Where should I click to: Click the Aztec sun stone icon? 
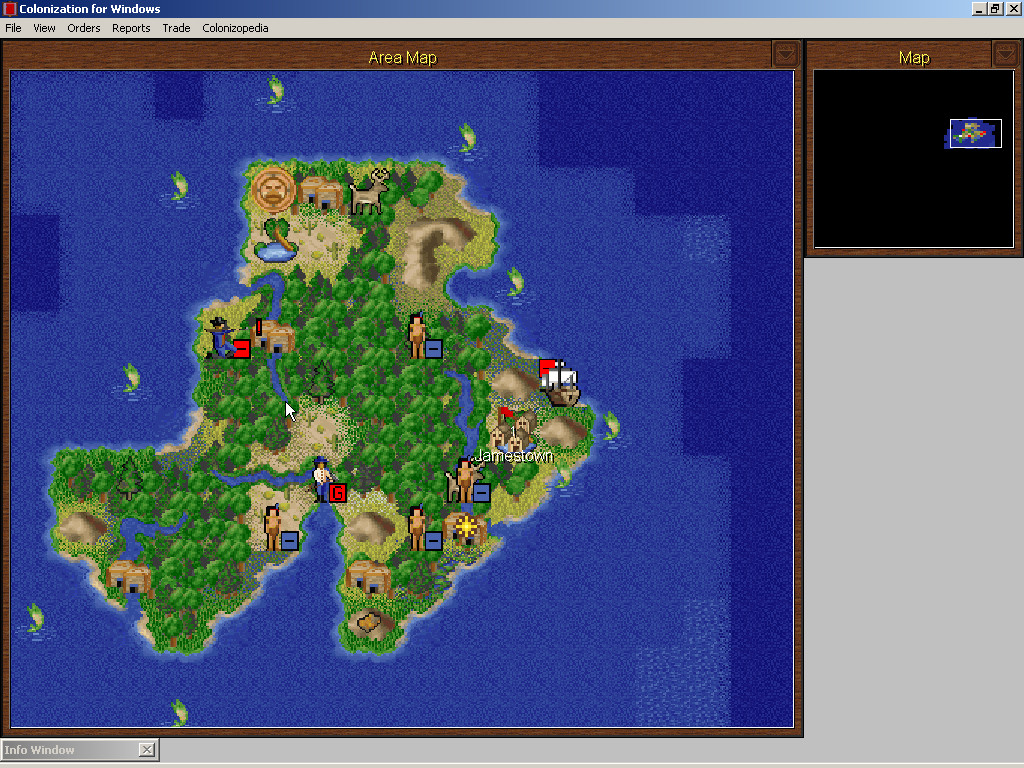tap(273, 190)
